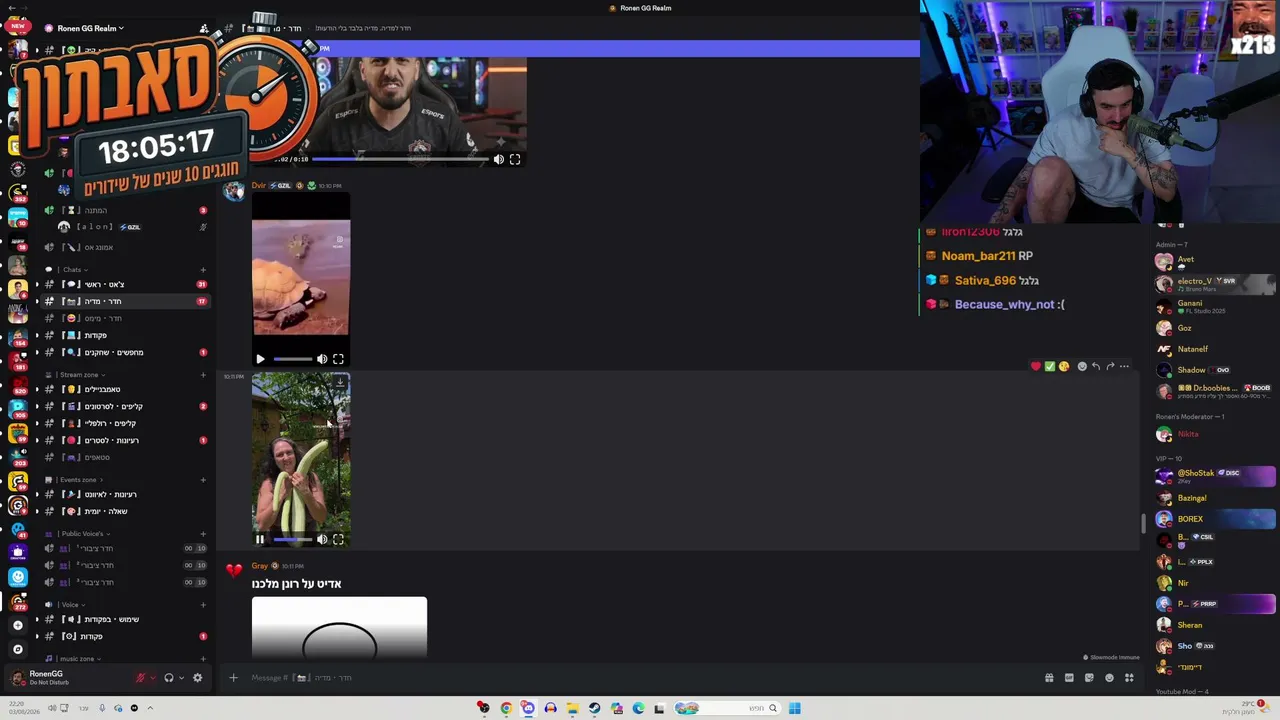The width and height of the screenshot is (1280, 720).
Task: Open the קליפים · רולפליי channel
Action: coord(127,423)
